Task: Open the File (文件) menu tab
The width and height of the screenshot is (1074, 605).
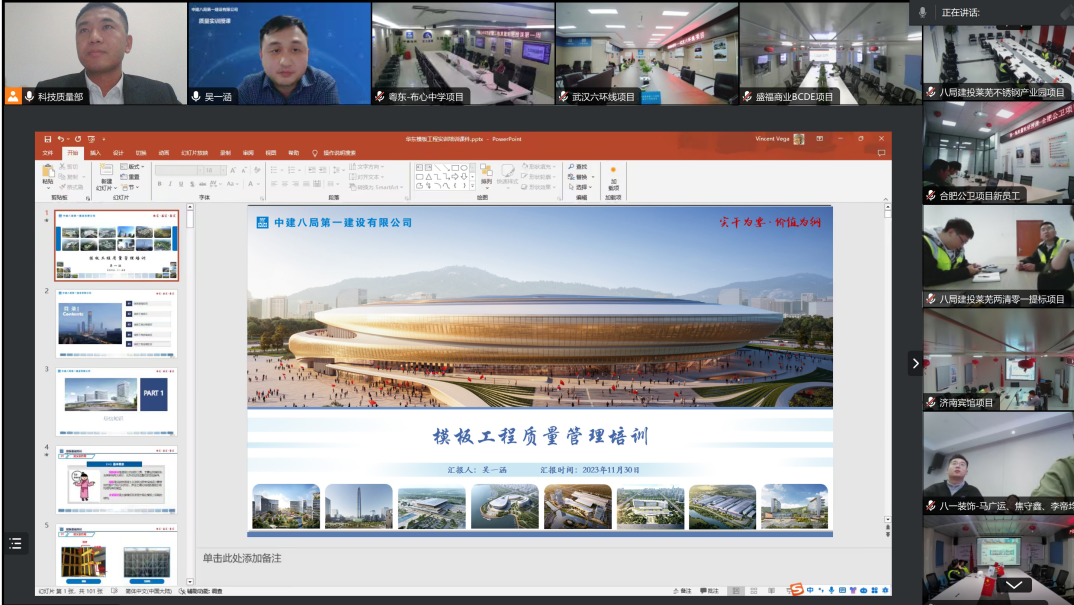Action: click(47, 153)
